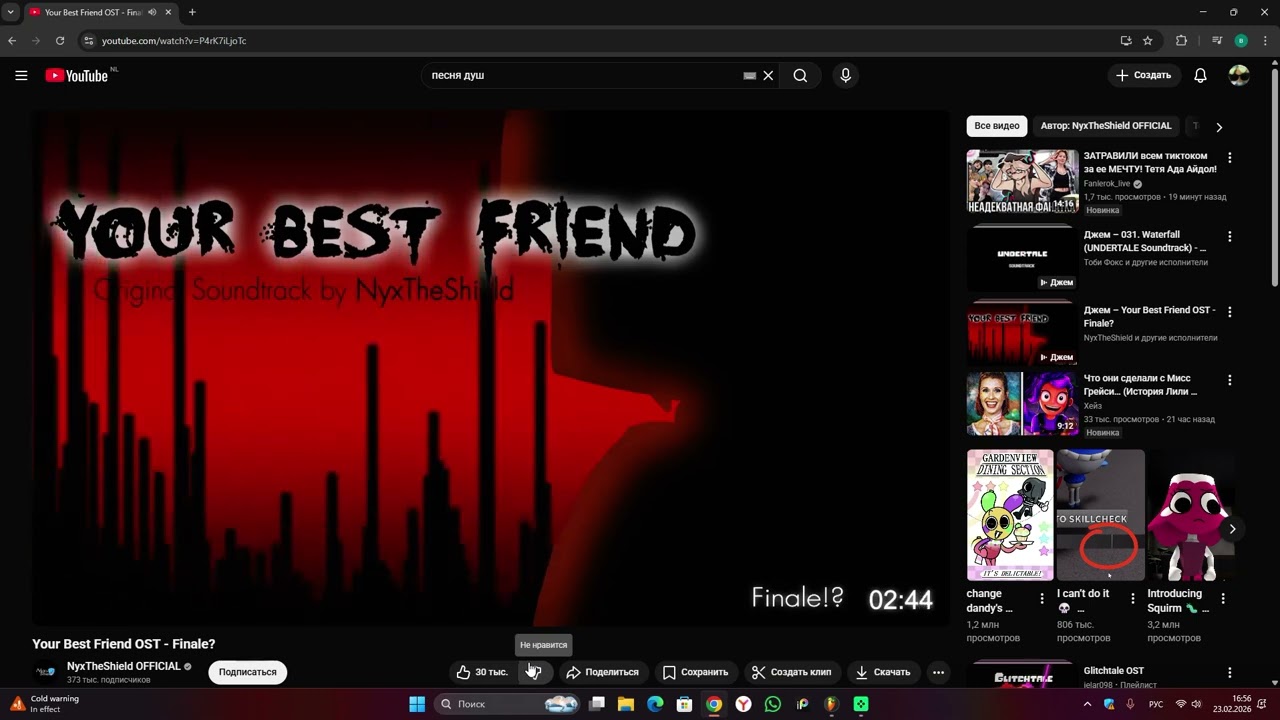Install app icon in address bar
This screenshot has width=1280, height=720.
(1126, 41)
